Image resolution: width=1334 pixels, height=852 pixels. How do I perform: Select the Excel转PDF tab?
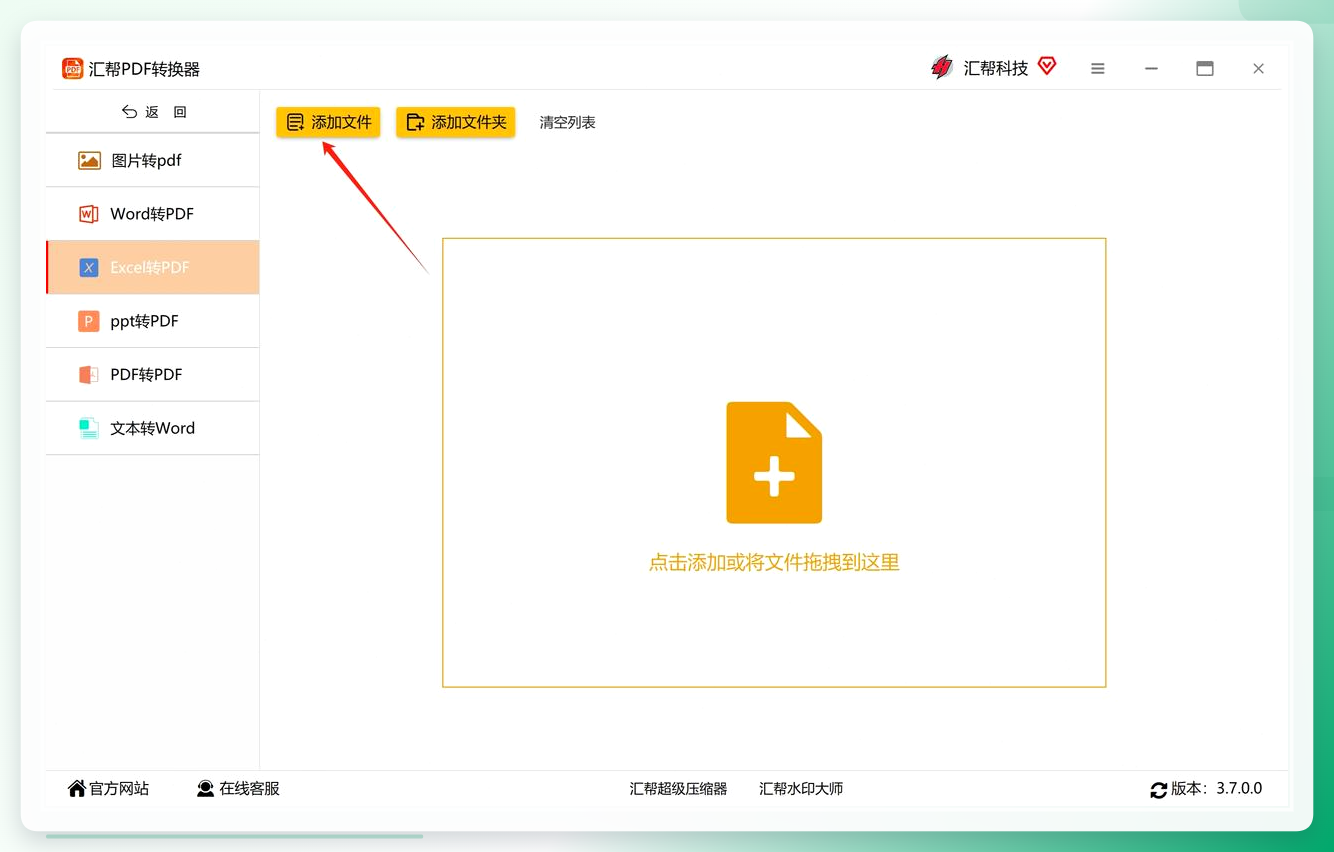click(x=153, y=267)
